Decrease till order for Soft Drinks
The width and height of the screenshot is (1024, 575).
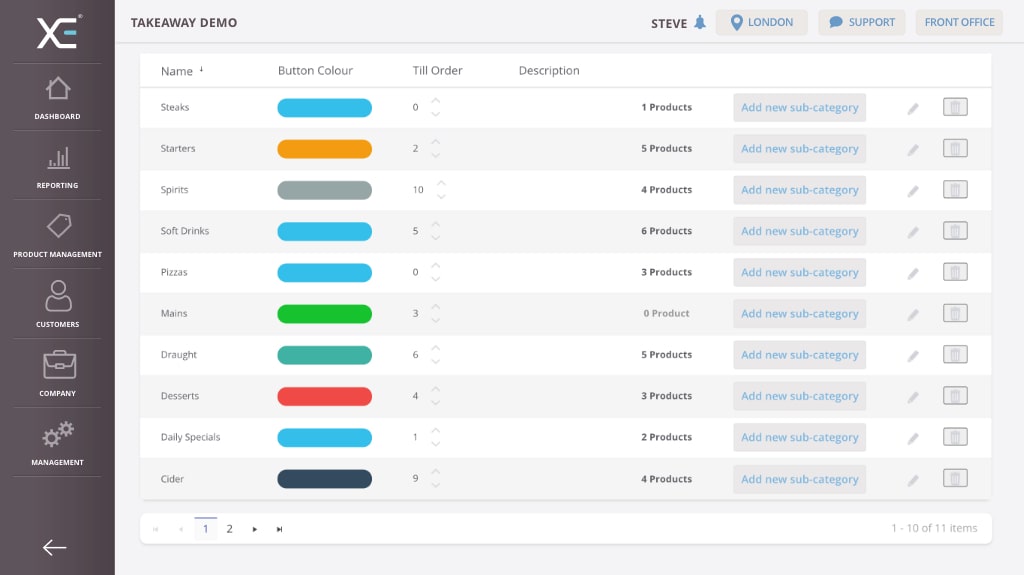[x=435, y=238]
